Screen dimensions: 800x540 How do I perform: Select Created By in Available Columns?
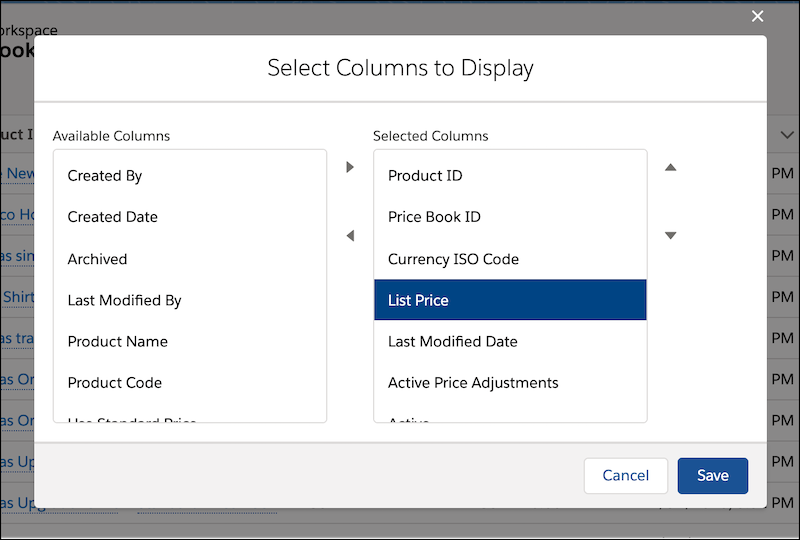pyautogui.click(x=190, y=176)
